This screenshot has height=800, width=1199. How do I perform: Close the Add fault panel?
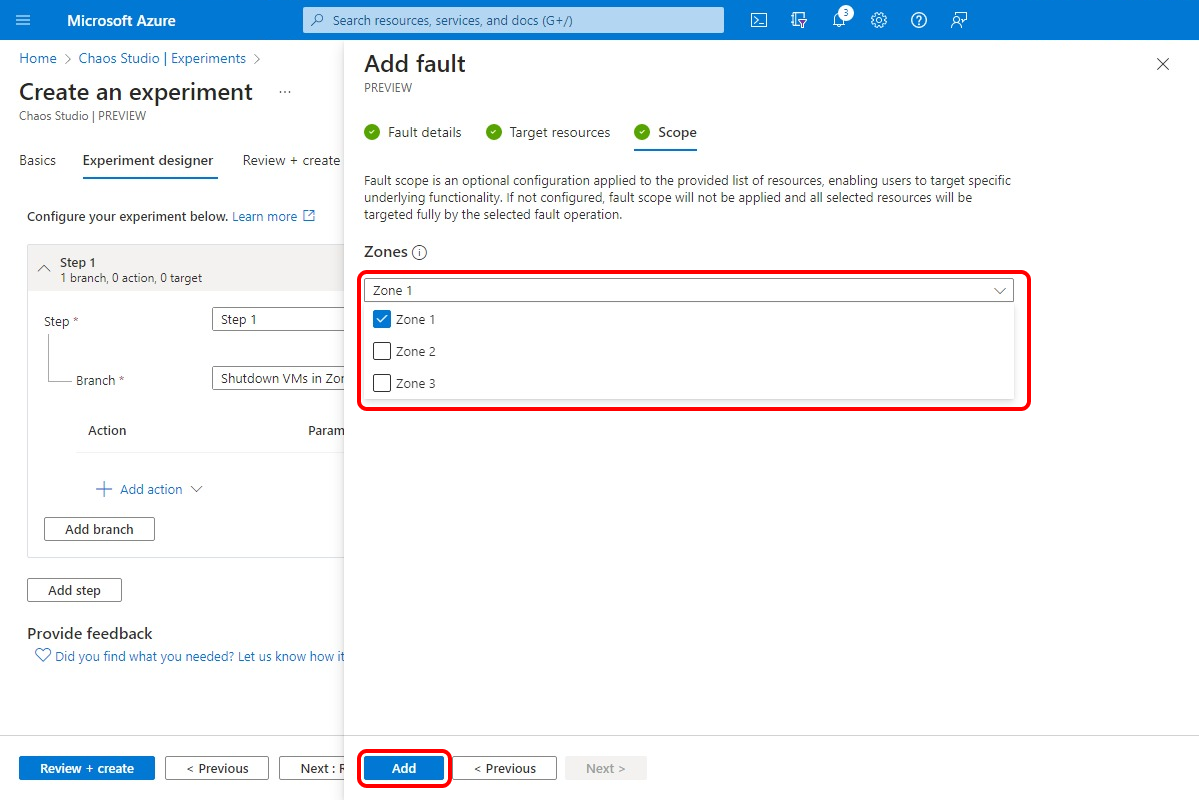point(1162,64)
